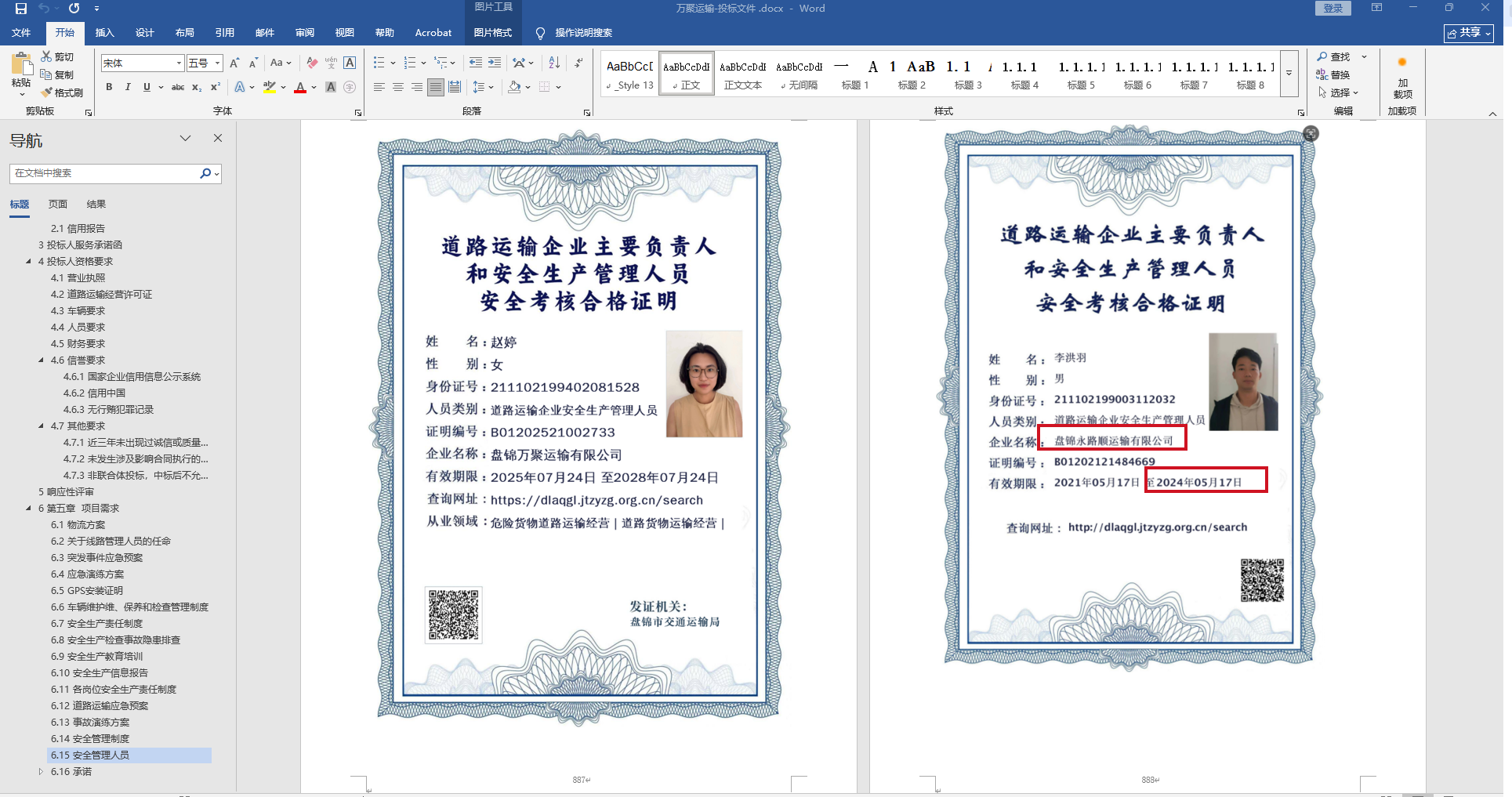Click the 登录 (Sign in) button
The image size is (1512, 797).
pyautogui.click(x=1333, y=8)
